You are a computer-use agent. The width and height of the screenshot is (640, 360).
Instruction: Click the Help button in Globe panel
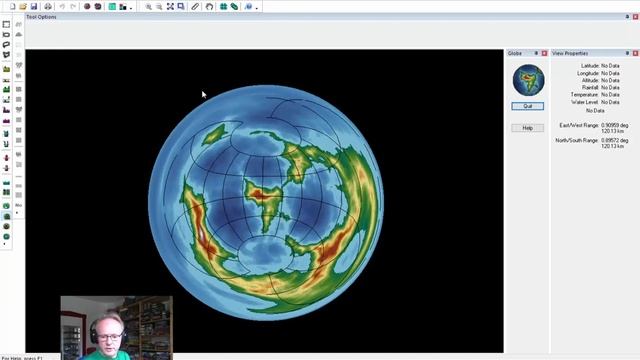tap(527, 128)
